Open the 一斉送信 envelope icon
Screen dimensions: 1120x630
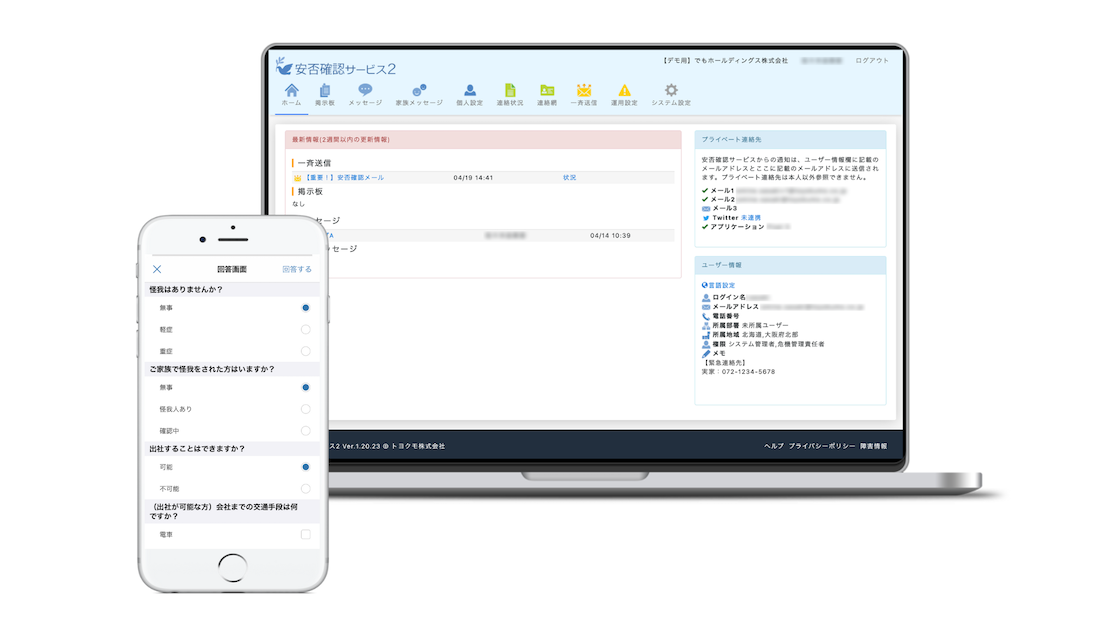coord(584,90)
